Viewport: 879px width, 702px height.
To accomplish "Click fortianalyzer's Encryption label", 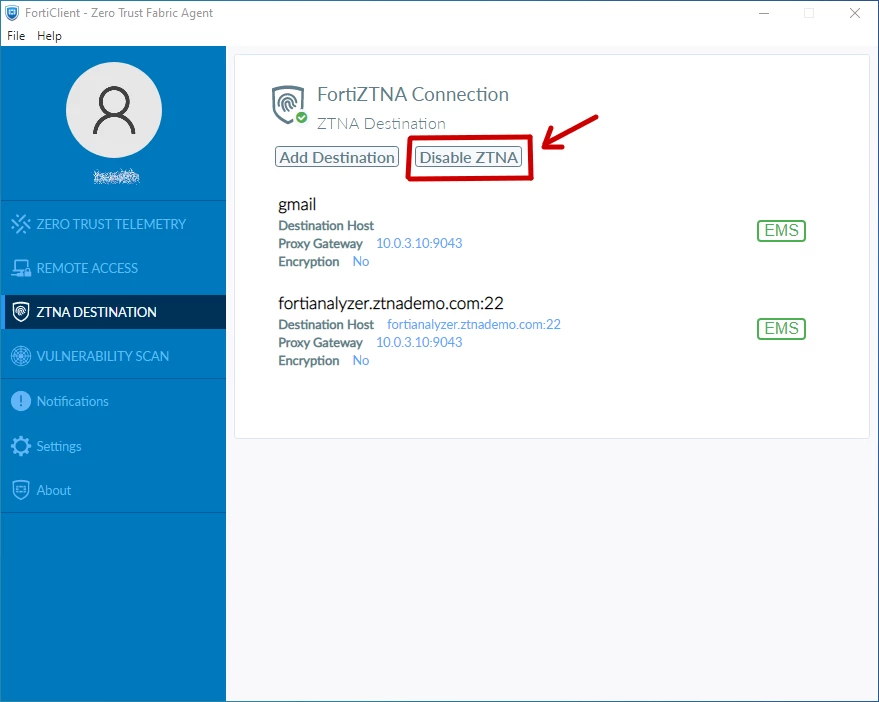I will tap(308, 361).
